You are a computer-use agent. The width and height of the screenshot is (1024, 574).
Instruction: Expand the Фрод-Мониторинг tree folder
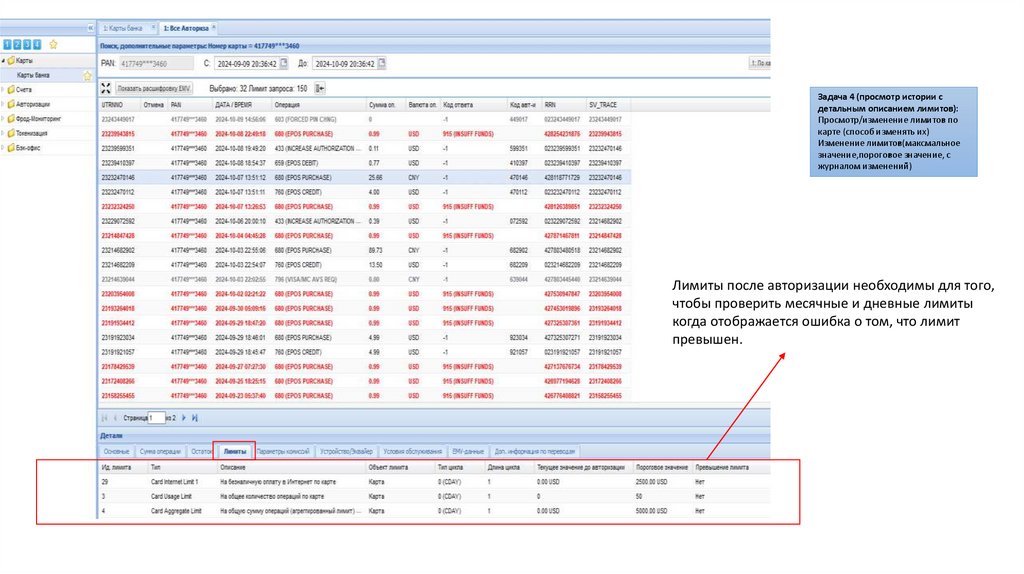click(x=4, y=117)
